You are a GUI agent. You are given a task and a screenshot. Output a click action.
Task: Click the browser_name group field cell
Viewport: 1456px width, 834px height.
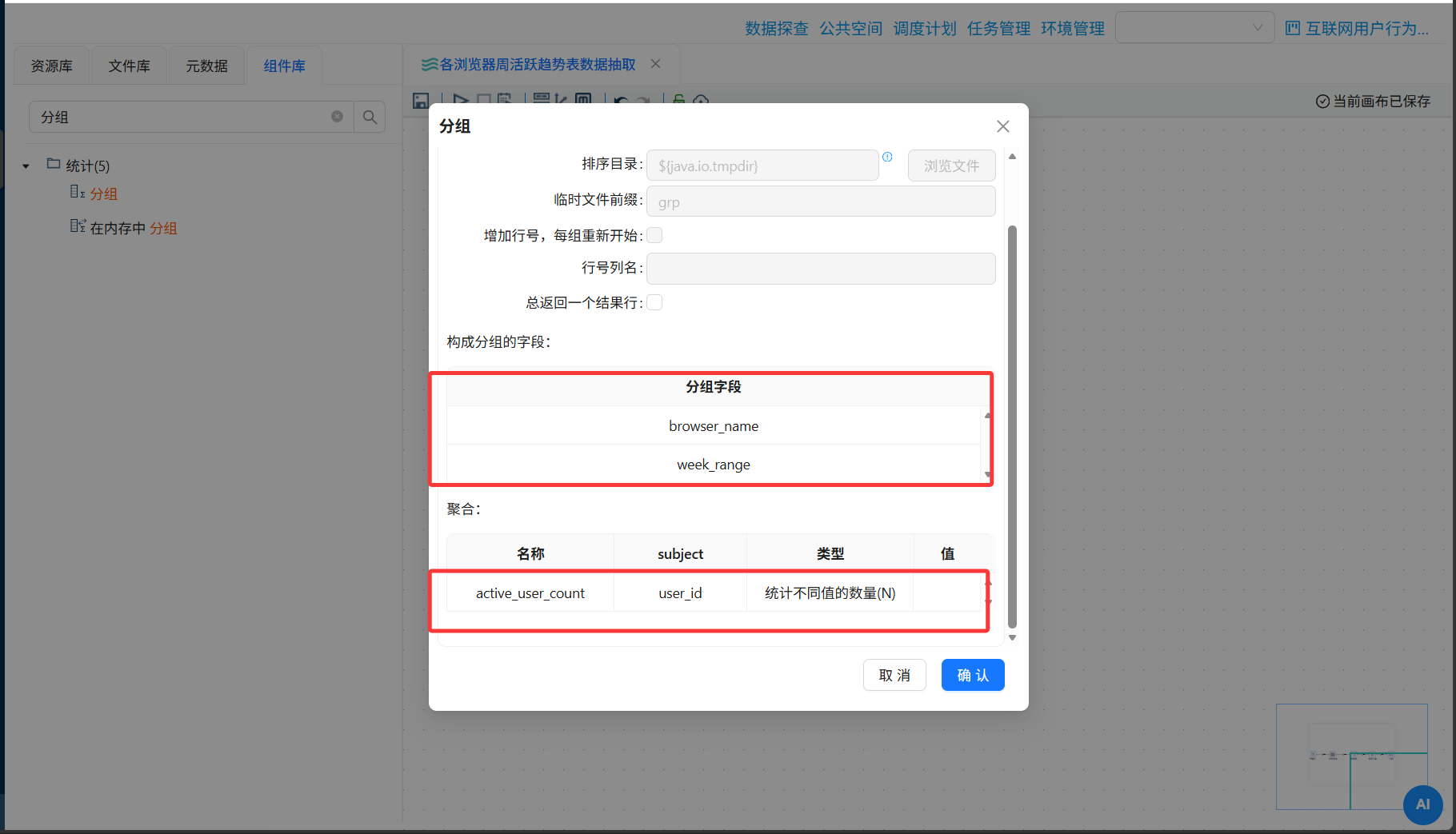click(714, 426)
